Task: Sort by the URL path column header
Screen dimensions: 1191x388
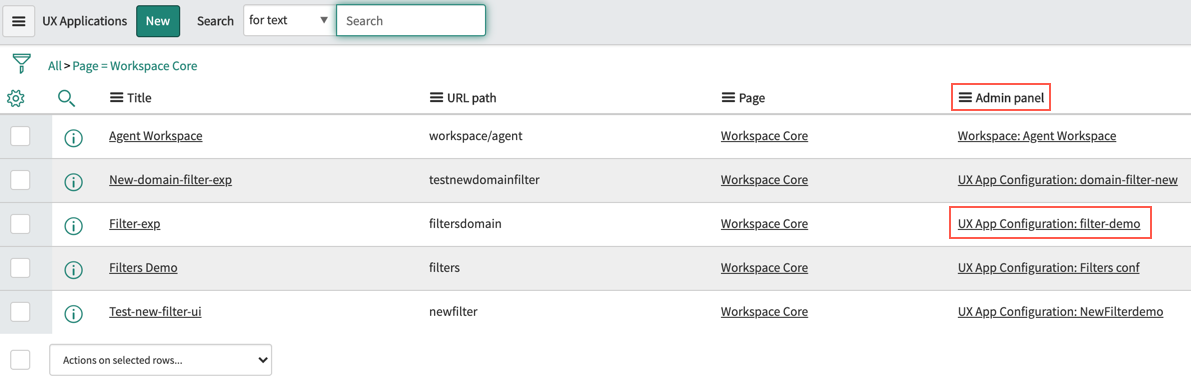Action: point(472,98)
